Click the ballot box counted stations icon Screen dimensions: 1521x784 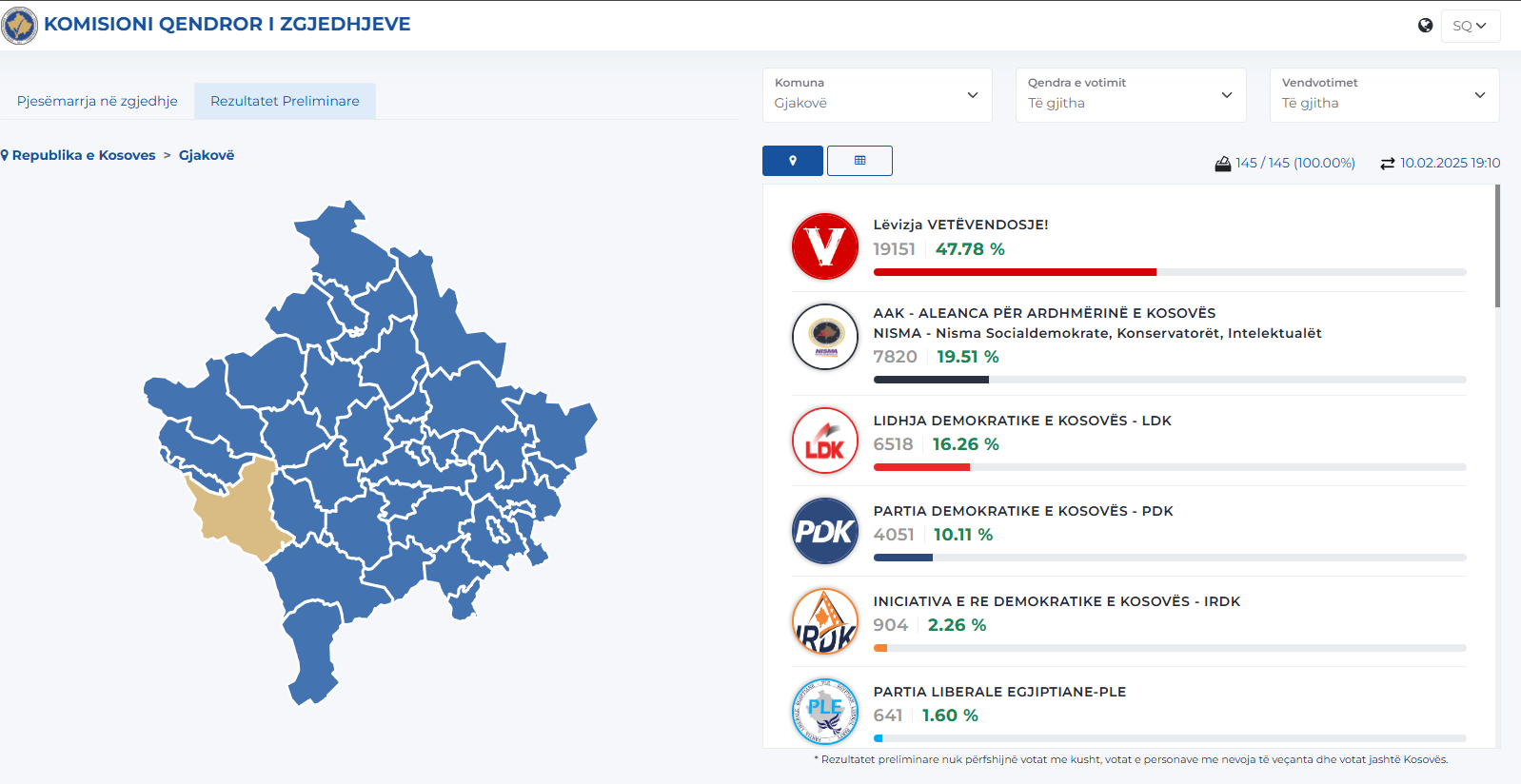point(1223,164)
